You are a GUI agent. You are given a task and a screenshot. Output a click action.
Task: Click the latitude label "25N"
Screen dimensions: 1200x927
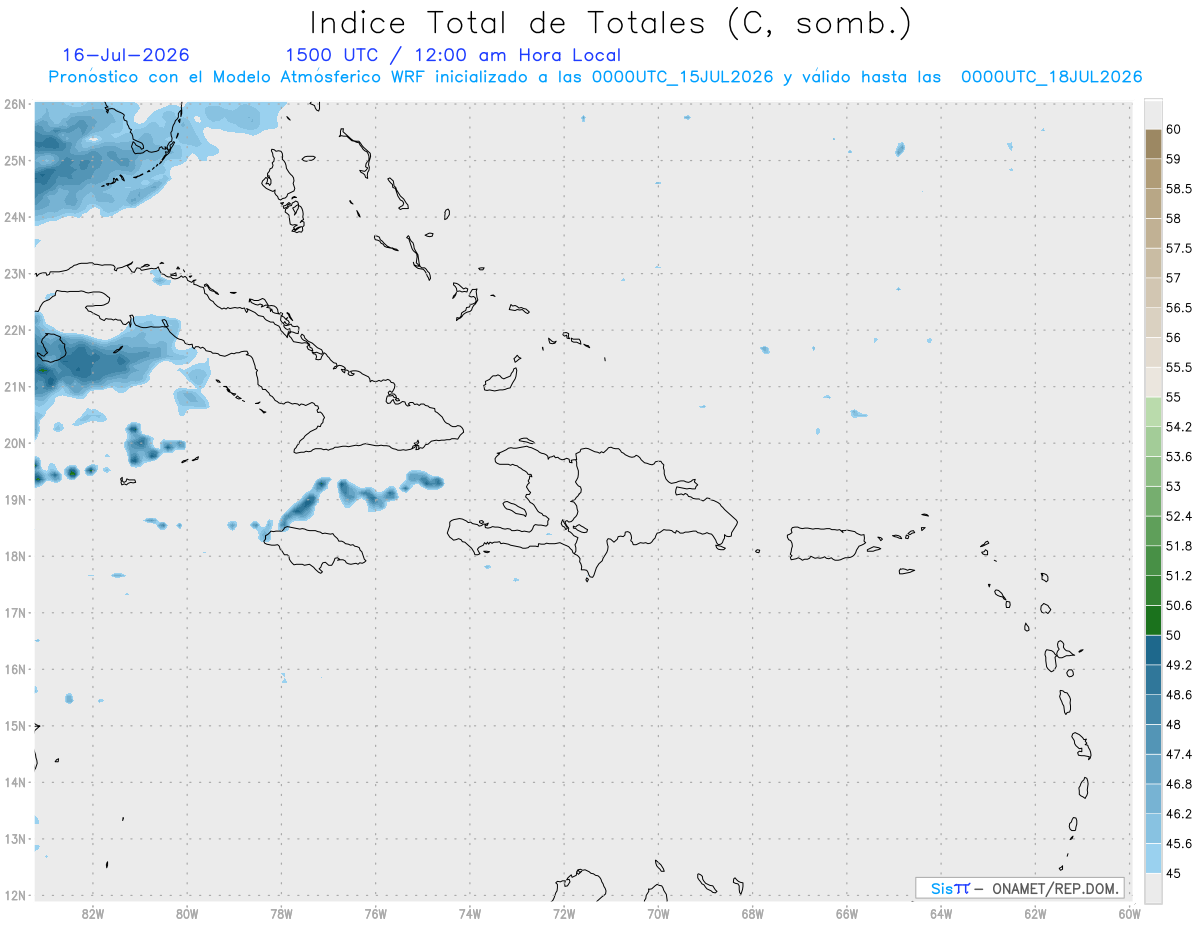[x=14, y=160]
